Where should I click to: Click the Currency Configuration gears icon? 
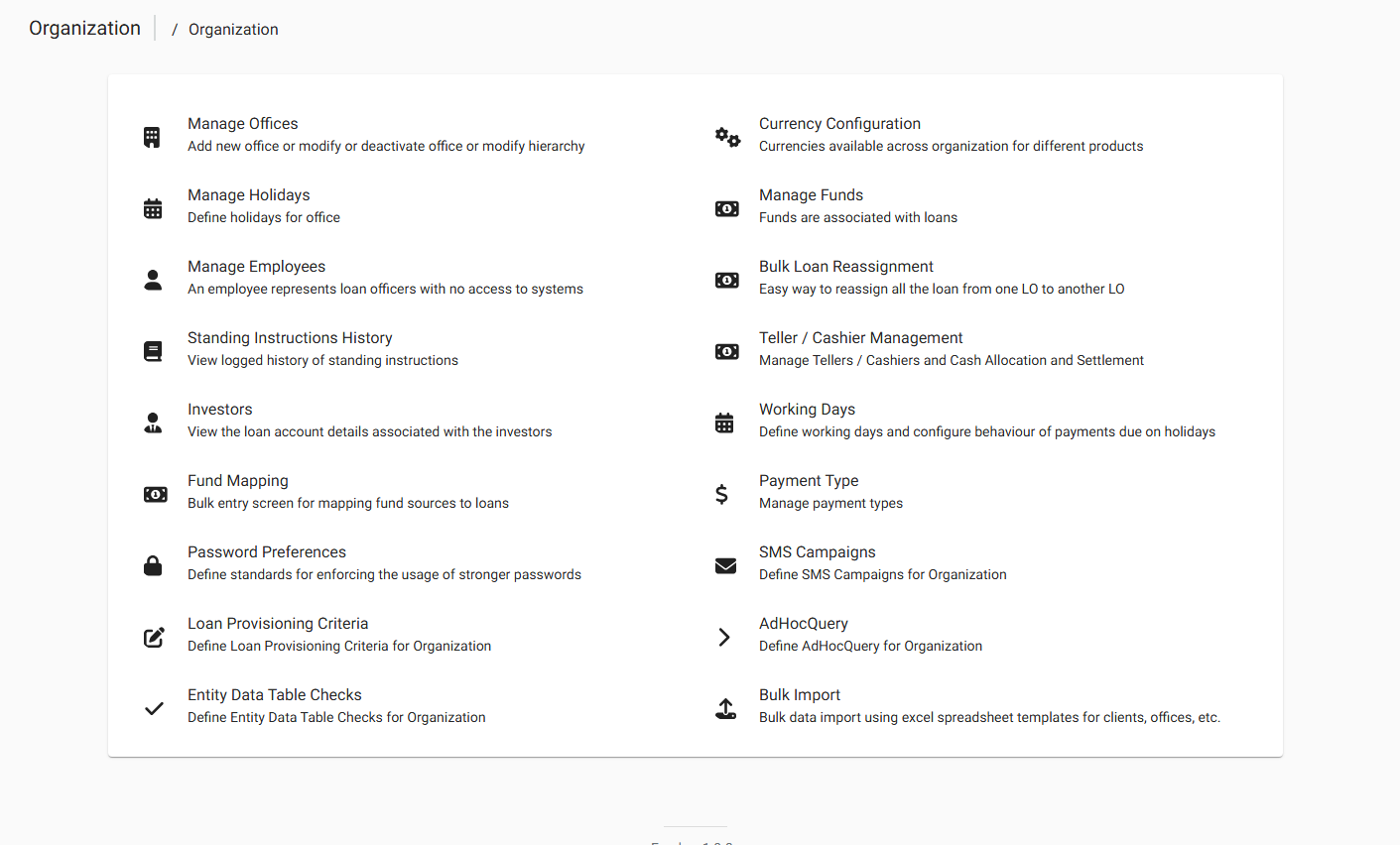726,136
